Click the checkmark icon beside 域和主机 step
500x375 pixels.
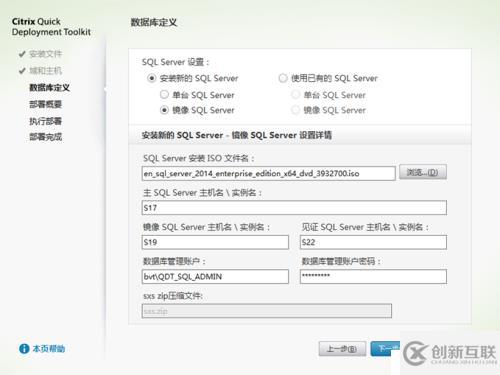(22, 71)
